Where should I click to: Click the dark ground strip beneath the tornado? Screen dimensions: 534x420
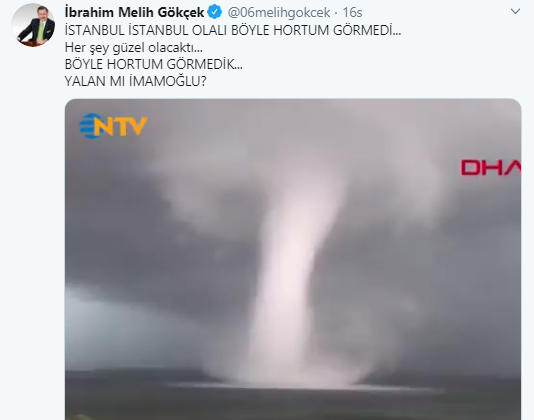[293, 404]
